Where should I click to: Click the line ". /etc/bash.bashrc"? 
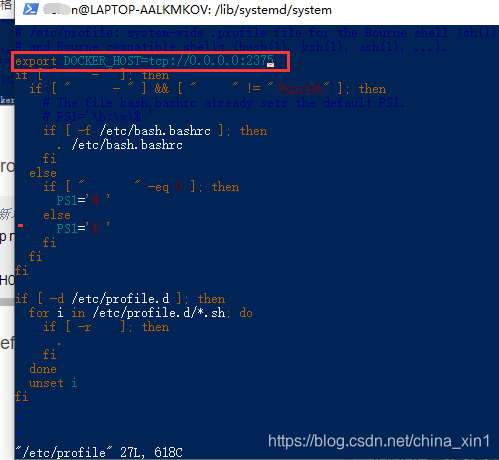[x=120, y=145]
